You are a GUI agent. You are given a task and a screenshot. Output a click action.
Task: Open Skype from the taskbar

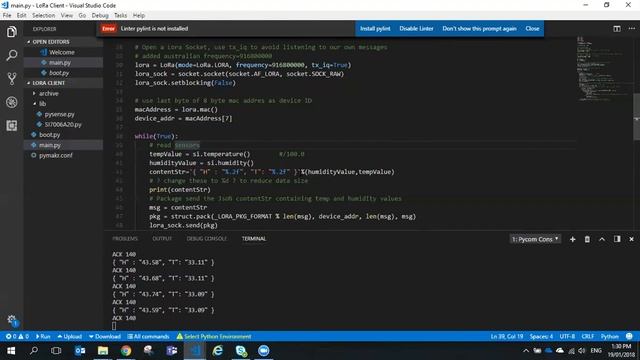pos(241,351)
